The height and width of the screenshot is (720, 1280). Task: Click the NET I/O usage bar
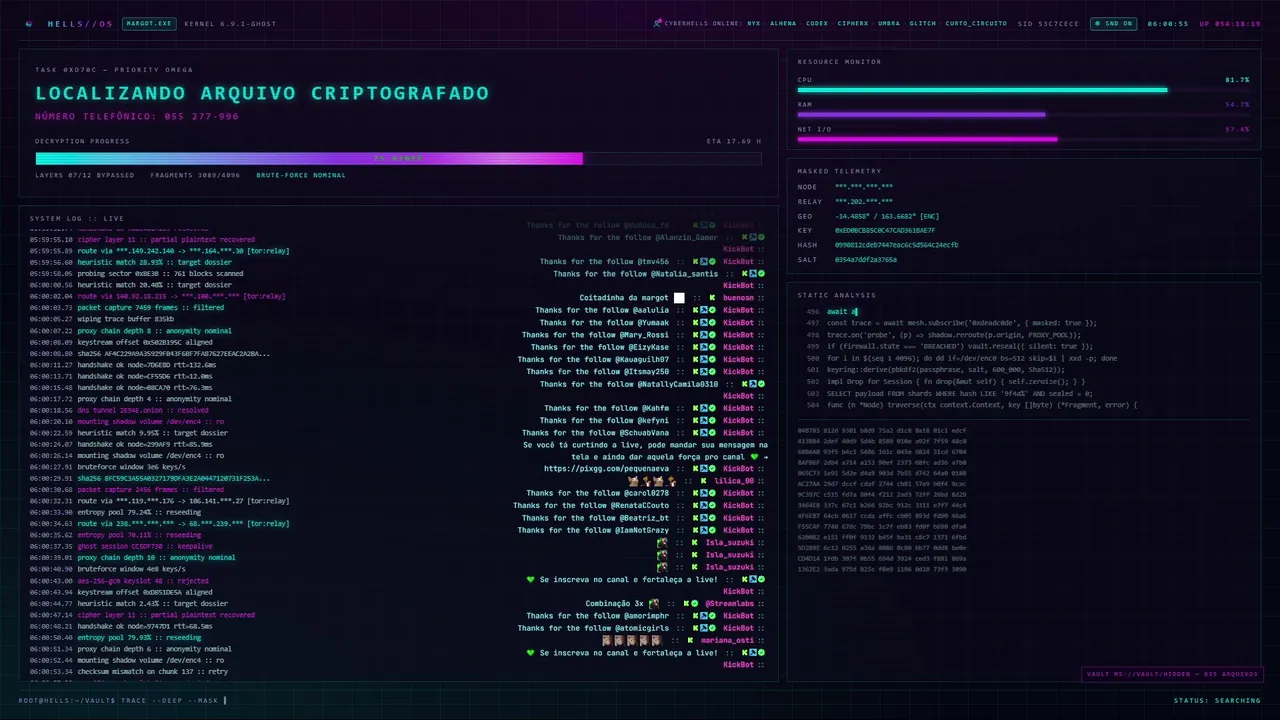pyautogui.click(x=1023, y=139)
